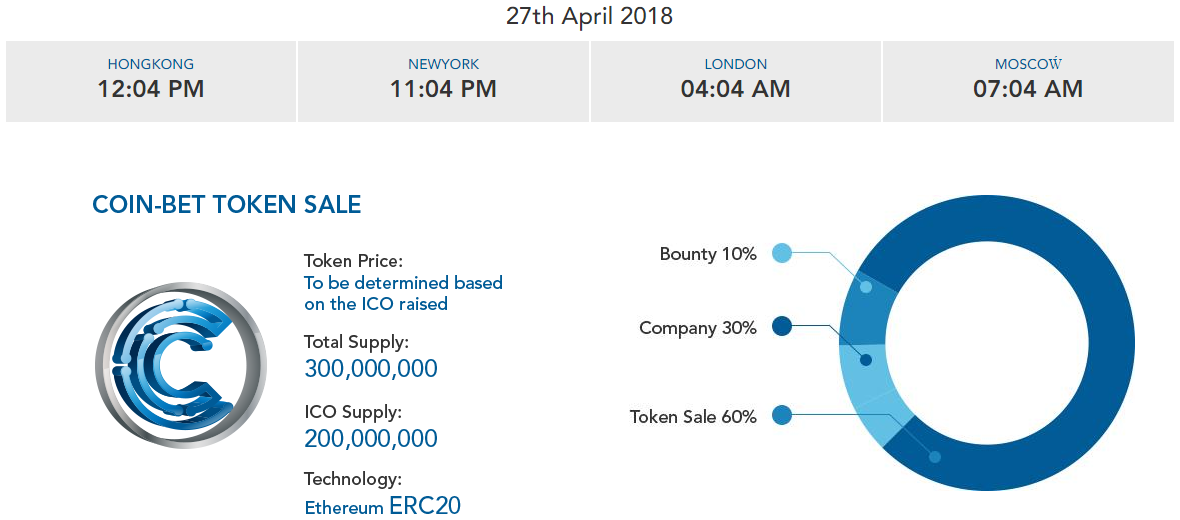Select the Hongkong time zone tile
This screenshot has width=1180, height=520.
pos(151,81)
